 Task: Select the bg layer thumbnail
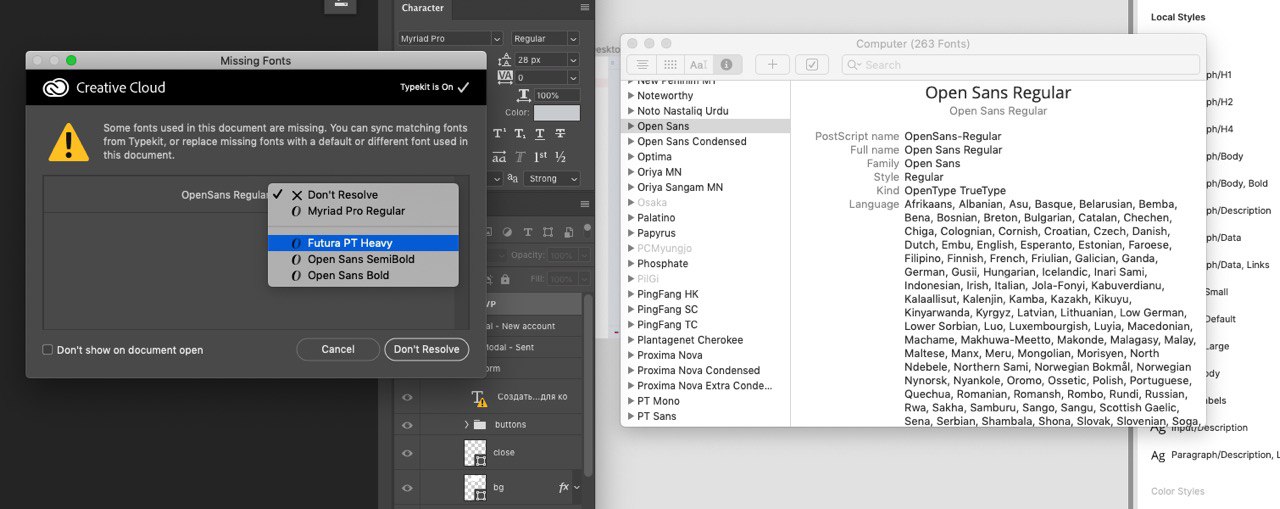(x=475, y=487)
